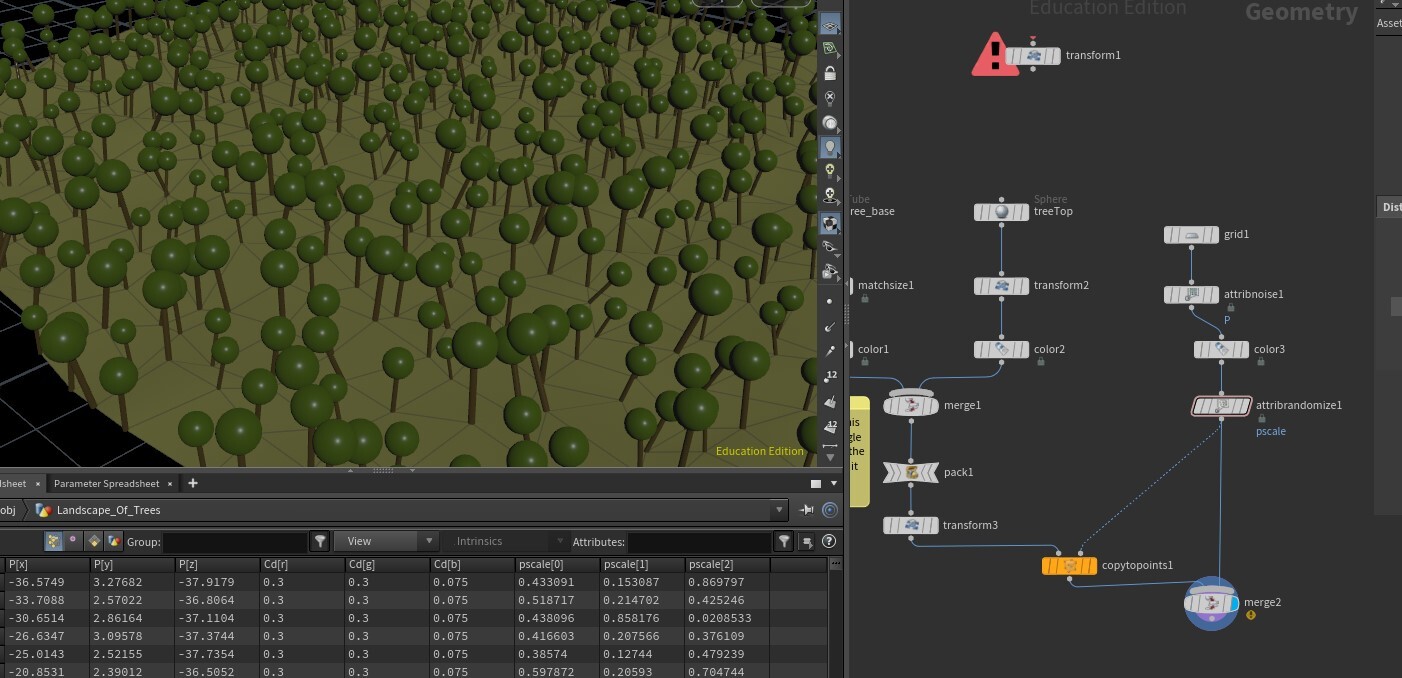The height and width of the screenshot is (678, 1402).
Task: Toggle the padlock icon in the viewport toolbar
Action: coord(830,72)
